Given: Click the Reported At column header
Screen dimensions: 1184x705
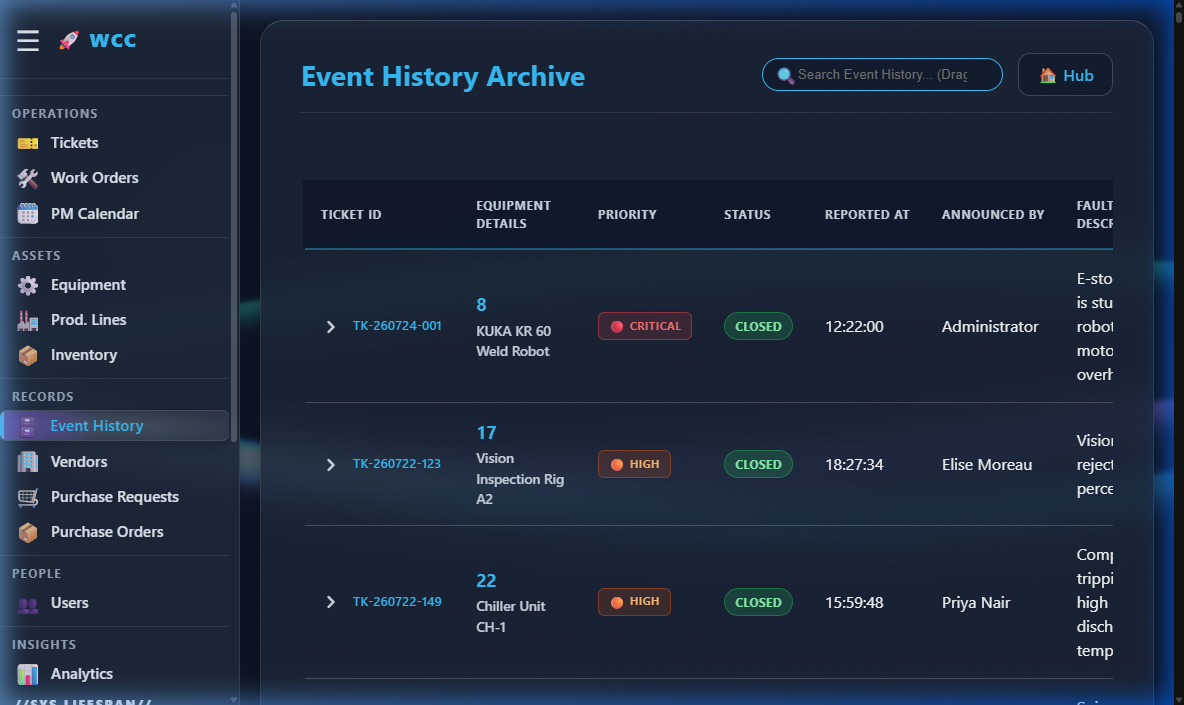Looking at the screenshot, I should 867,215.
